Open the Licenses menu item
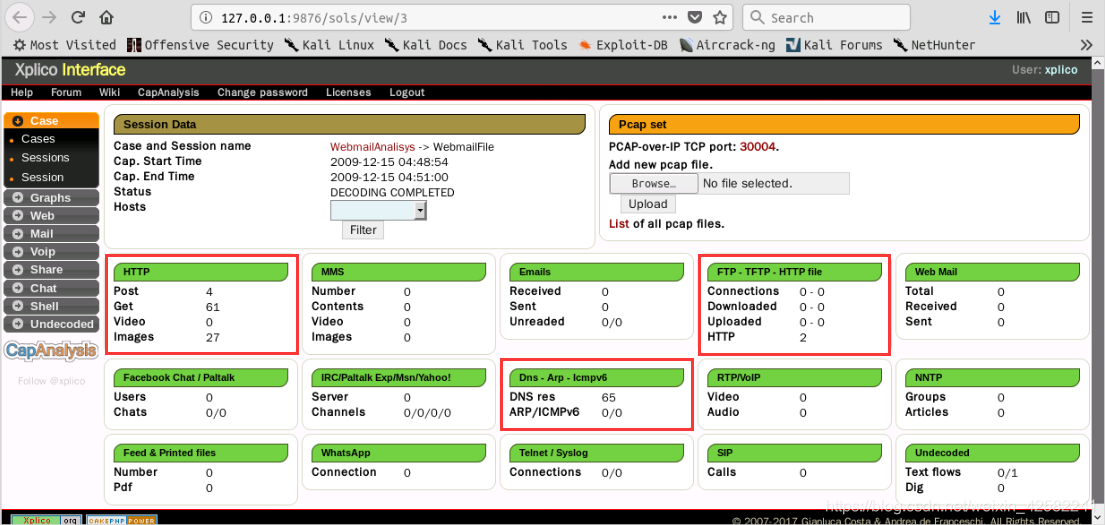Image resolution: width=1105 pixels, height=525 pixels. pos(348,92)
